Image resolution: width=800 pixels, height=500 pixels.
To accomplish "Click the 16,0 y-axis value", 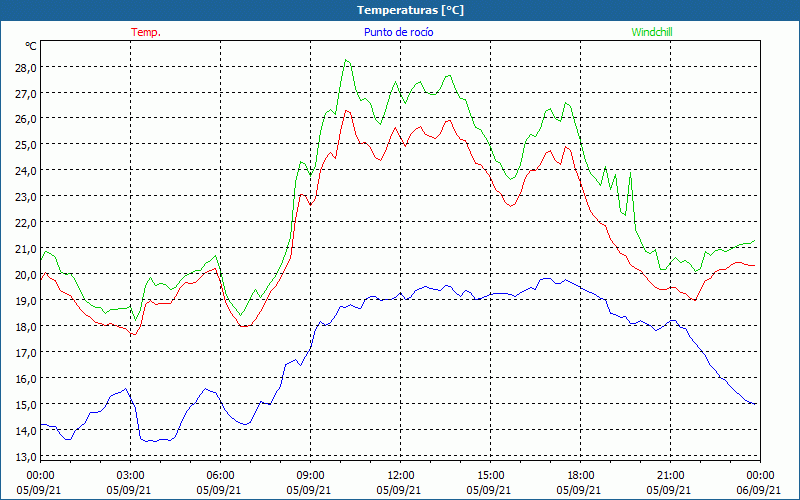I will tap(26, 379).
